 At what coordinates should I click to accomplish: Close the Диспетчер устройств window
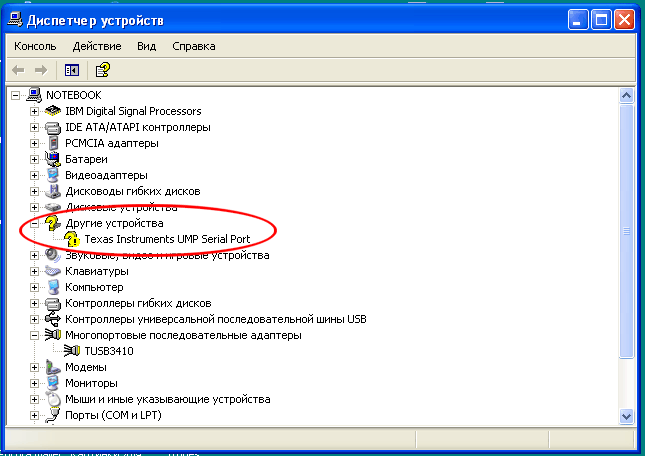click(x=624, y=20)
